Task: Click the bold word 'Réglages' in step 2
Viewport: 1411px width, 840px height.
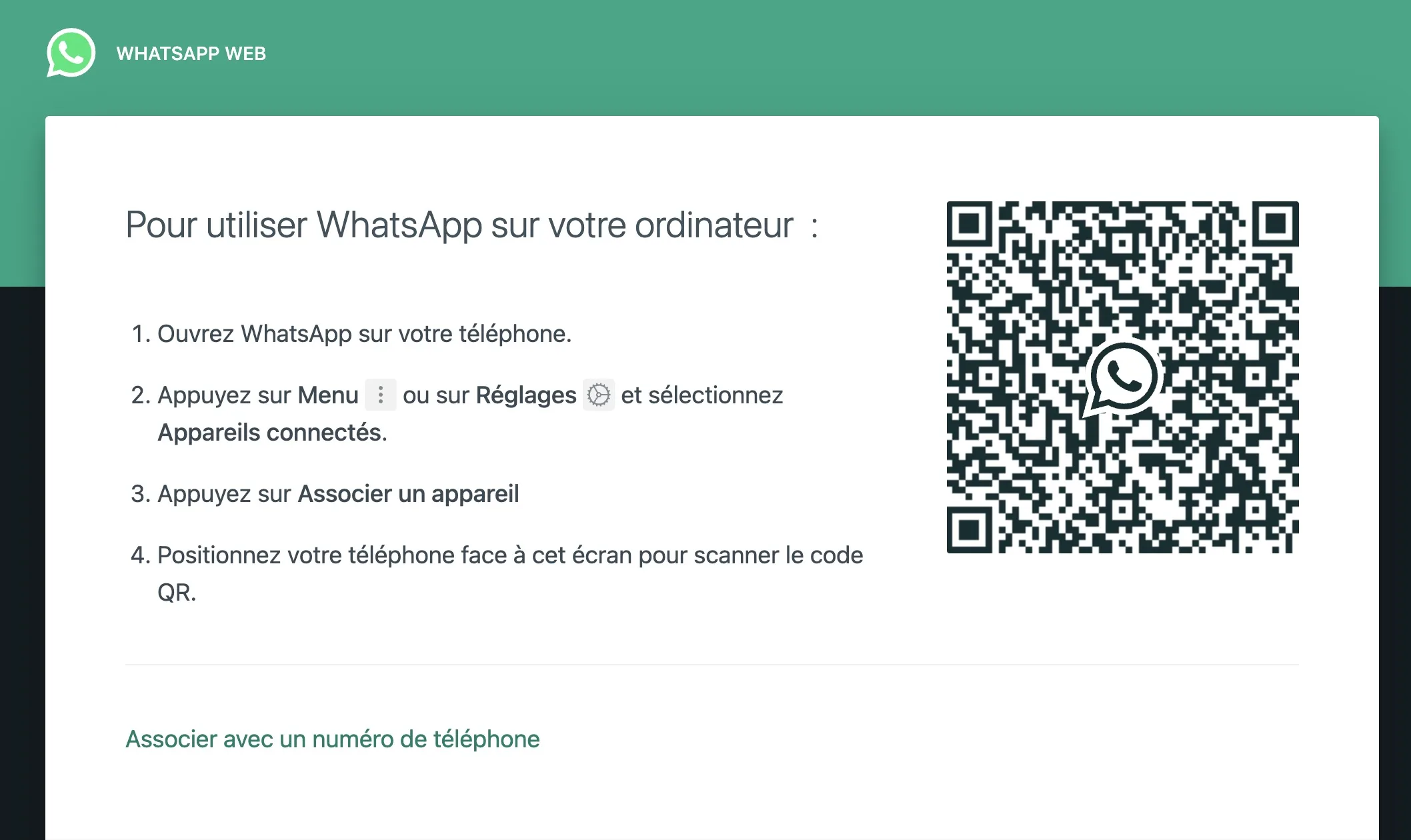Action: click(526, 395)
